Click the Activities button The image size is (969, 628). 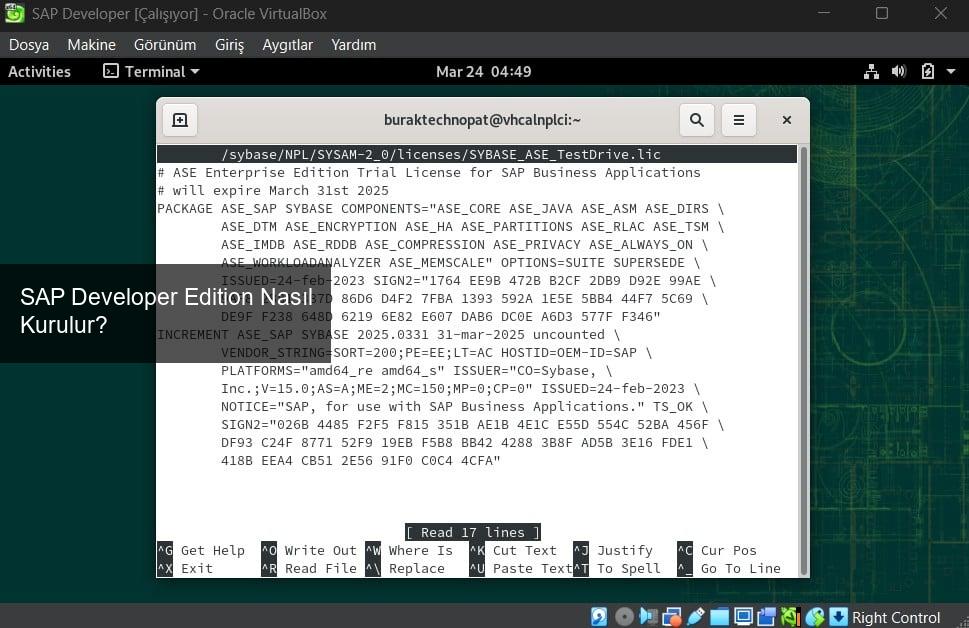(39, 72)
